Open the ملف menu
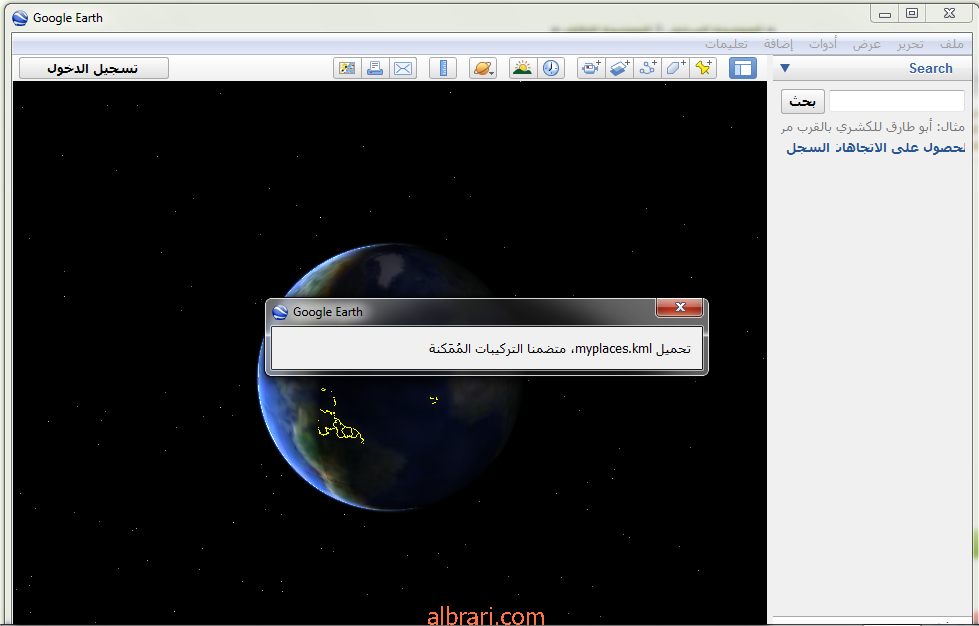This screenshot has height=626, width=979. point(952,44)
